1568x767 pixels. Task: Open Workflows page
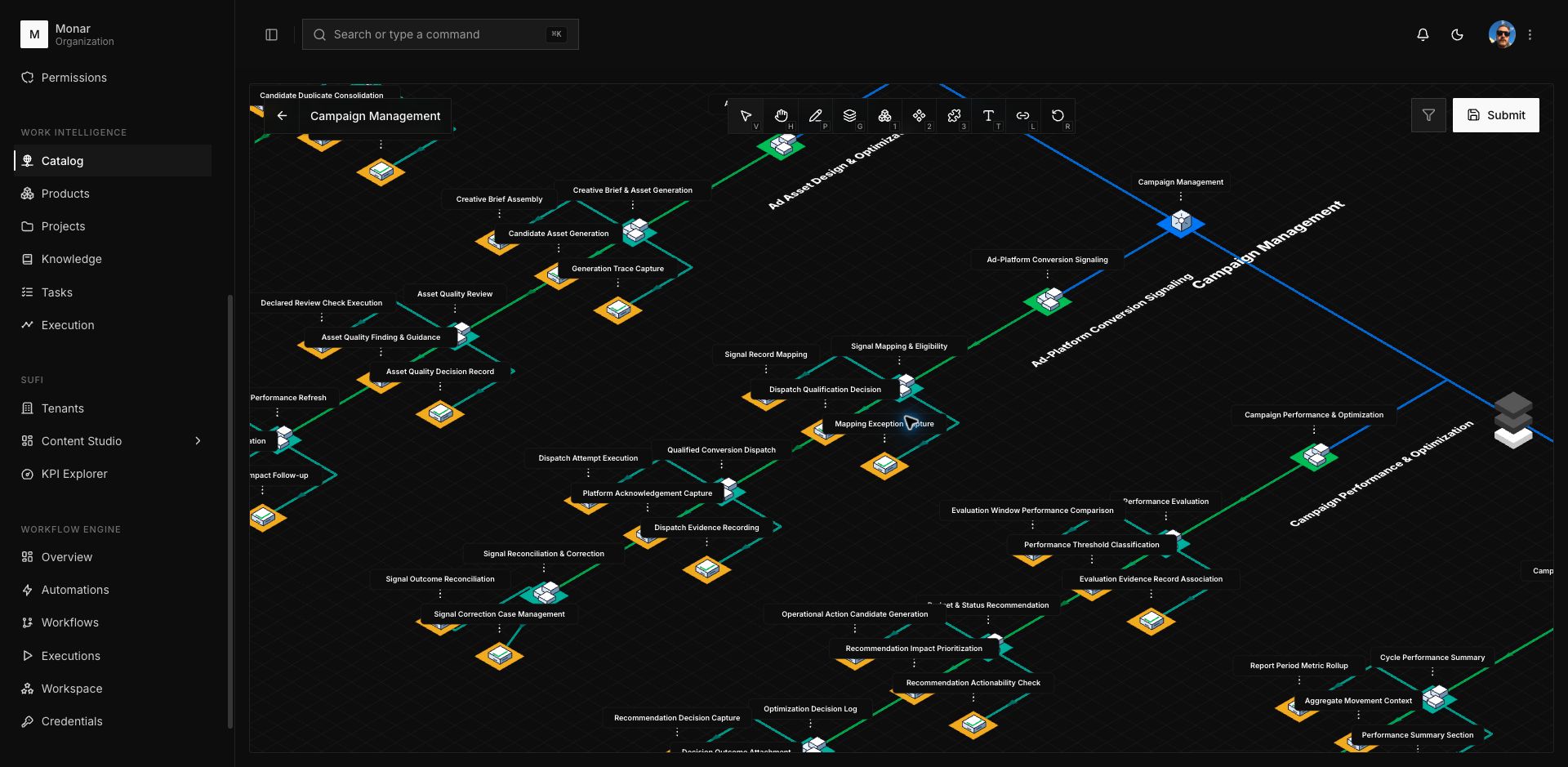coord(113,622)
